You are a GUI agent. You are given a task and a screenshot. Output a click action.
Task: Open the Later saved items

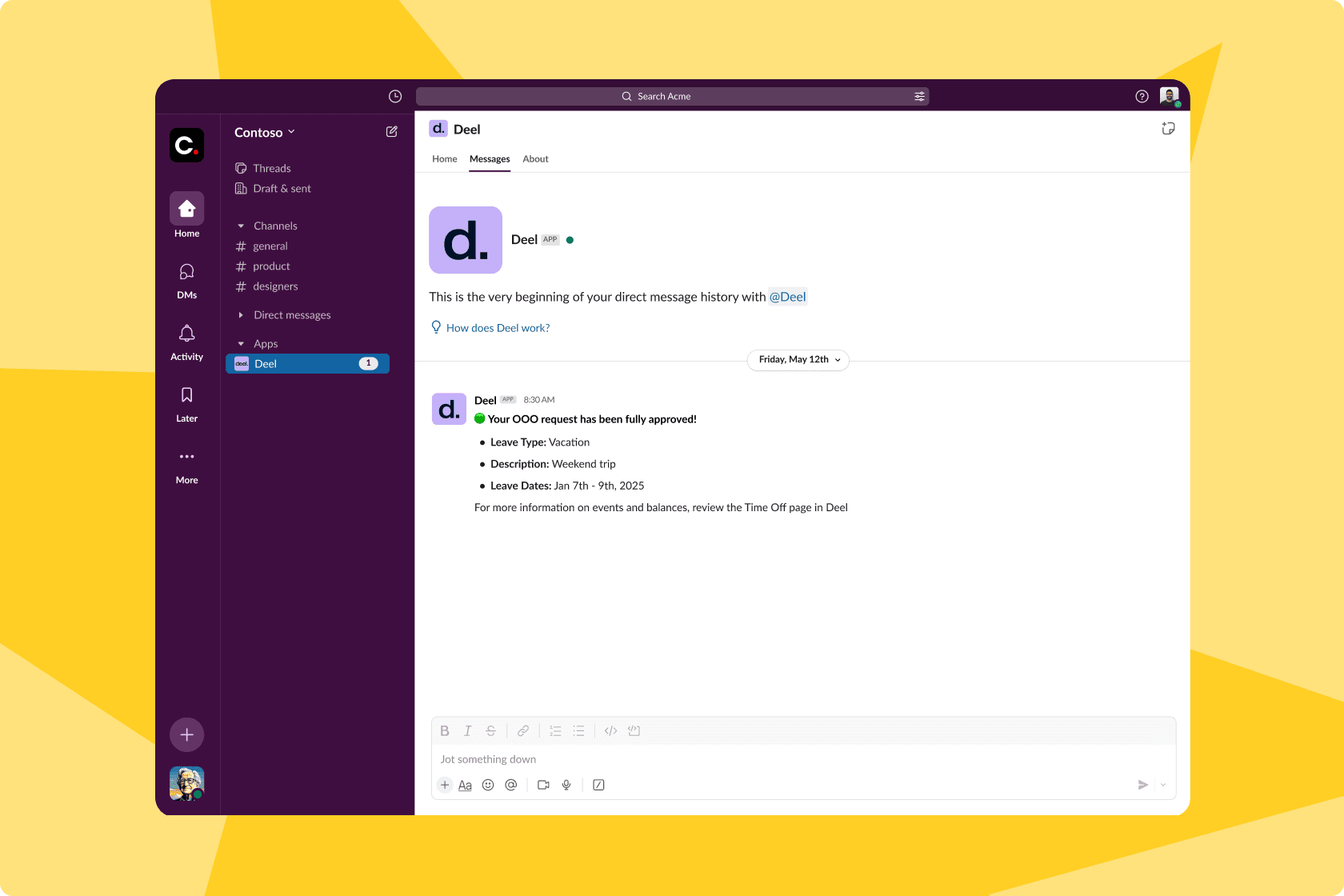(x=186, y=404)
